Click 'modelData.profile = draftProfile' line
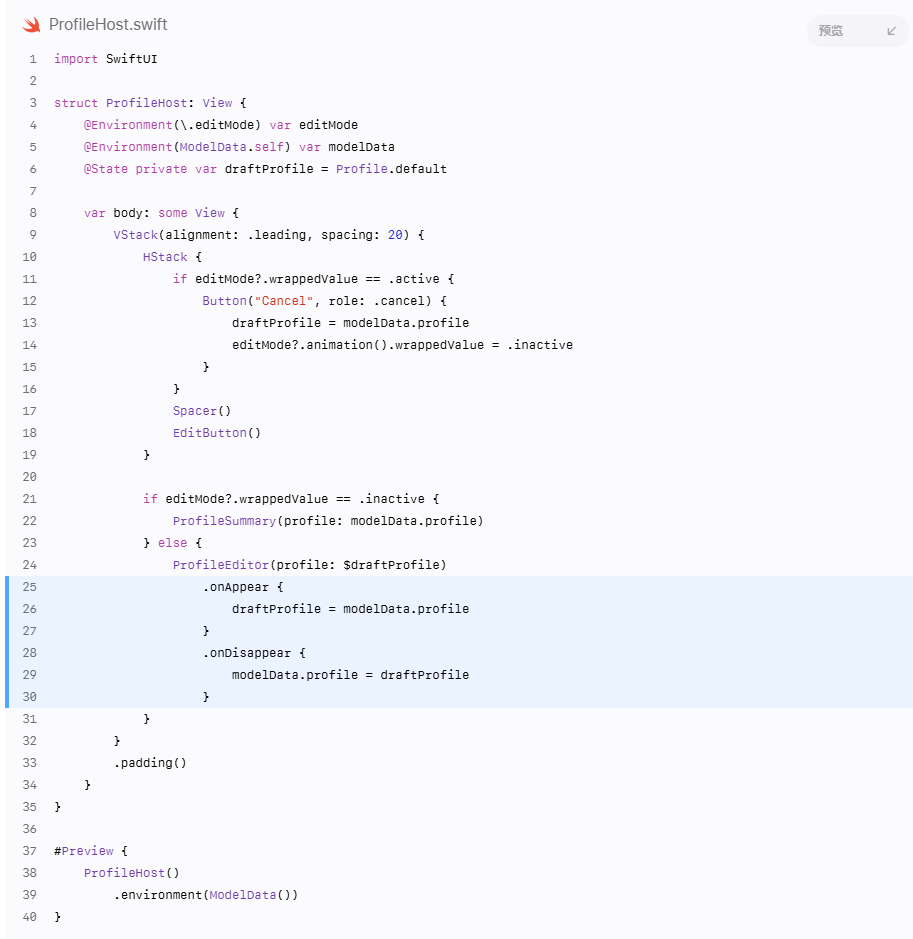Viewport: 913px width, 939px height. [x=350, y=675]
